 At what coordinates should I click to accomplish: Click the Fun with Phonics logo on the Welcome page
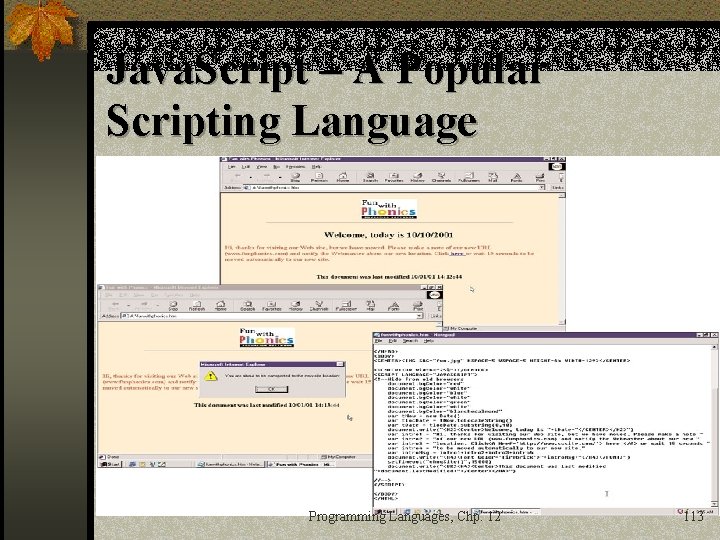pos(389,209)
